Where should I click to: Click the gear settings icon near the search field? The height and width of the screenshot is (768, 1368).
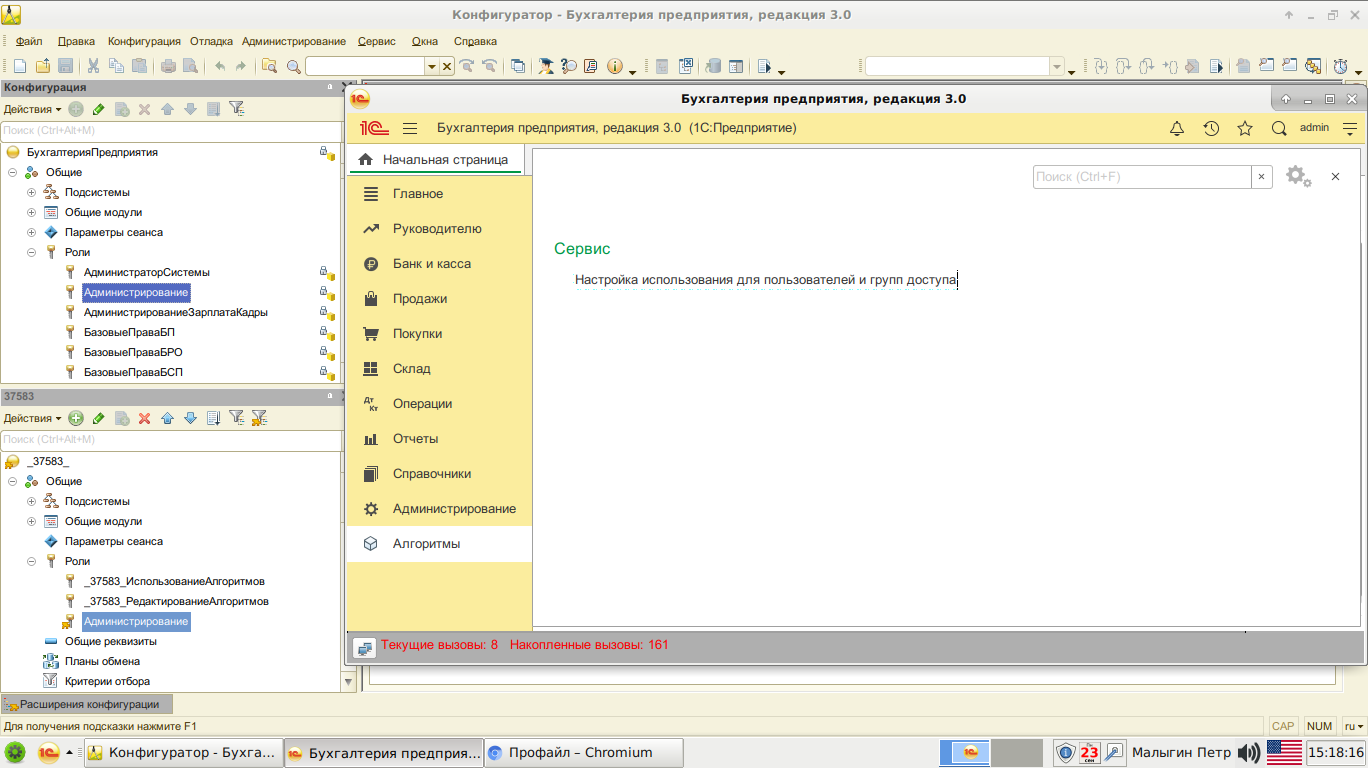pyautogui.click(x=1298, y=176)
